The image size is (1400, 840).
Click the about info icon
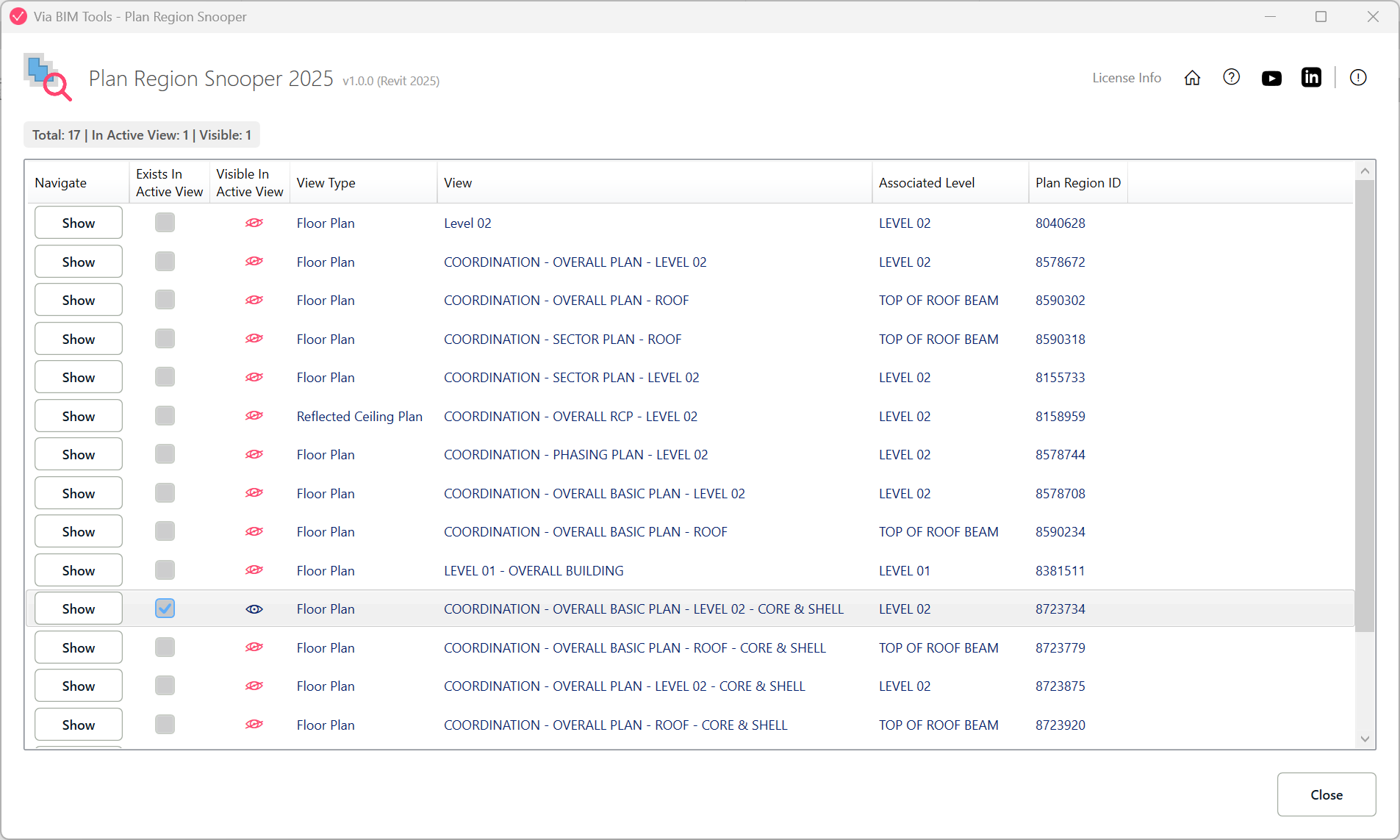(x=1358, y=77)
